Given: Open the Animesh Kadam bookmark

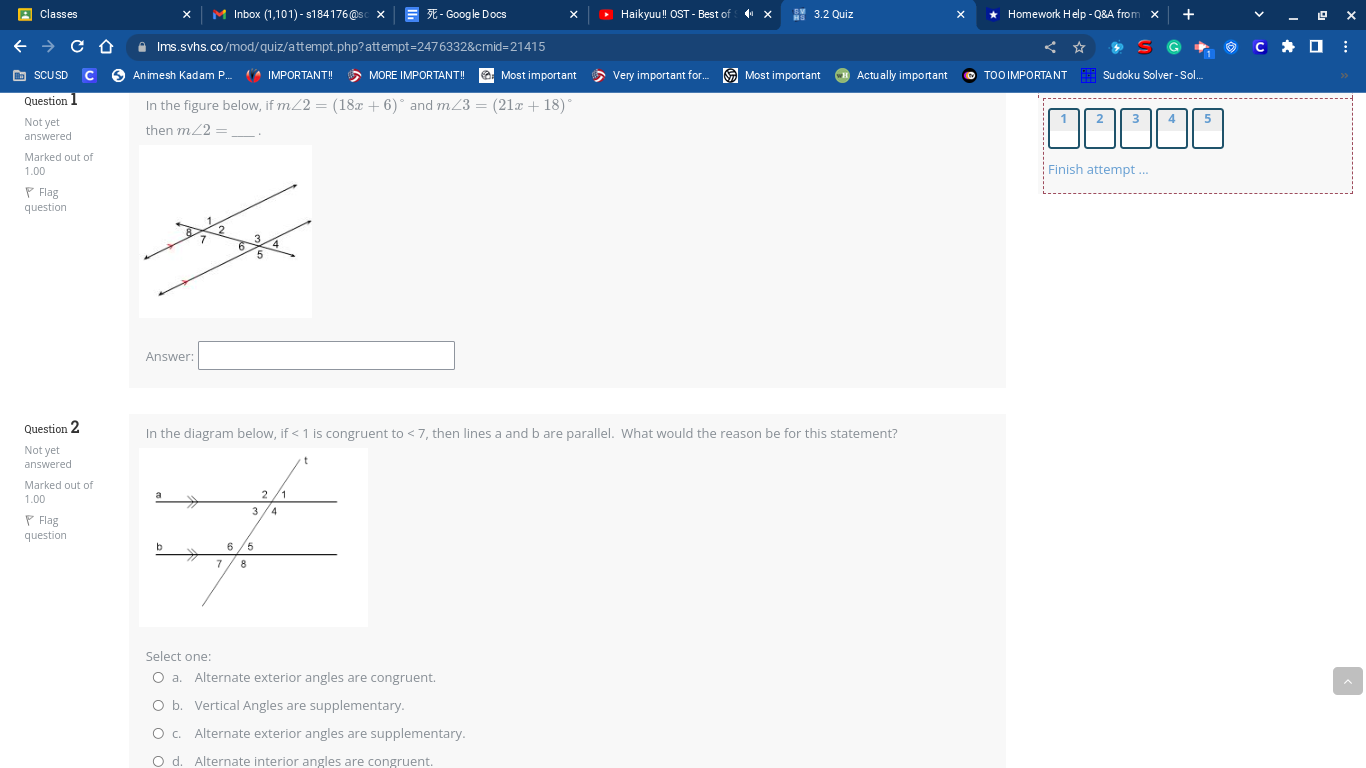Looking at the screenshot, I should coord(171,75).
